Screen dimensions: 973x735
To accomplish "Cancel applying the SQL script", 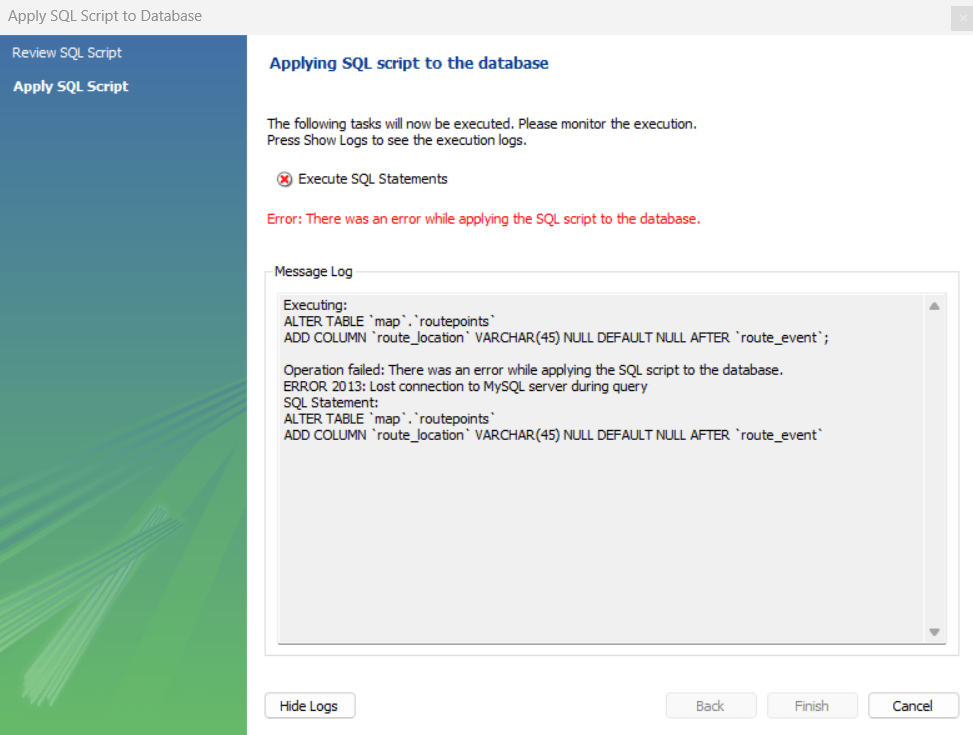I will tap(913, 705).
